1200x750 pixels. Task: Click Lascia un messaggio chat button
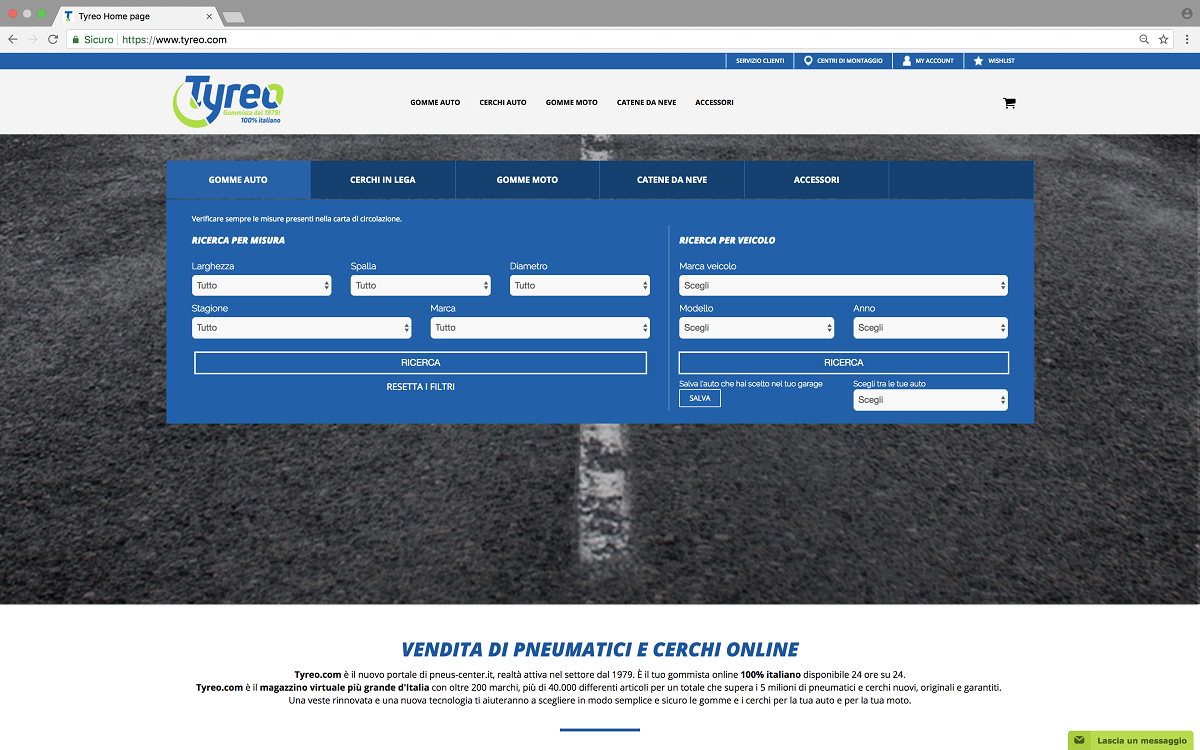click(x=1132, y=740)
